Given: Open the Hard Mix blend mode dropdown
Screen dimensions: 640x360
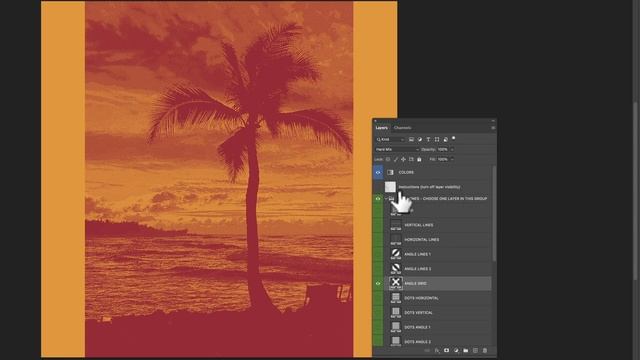Looking at the screenshot, I should (x=397, y=149).
